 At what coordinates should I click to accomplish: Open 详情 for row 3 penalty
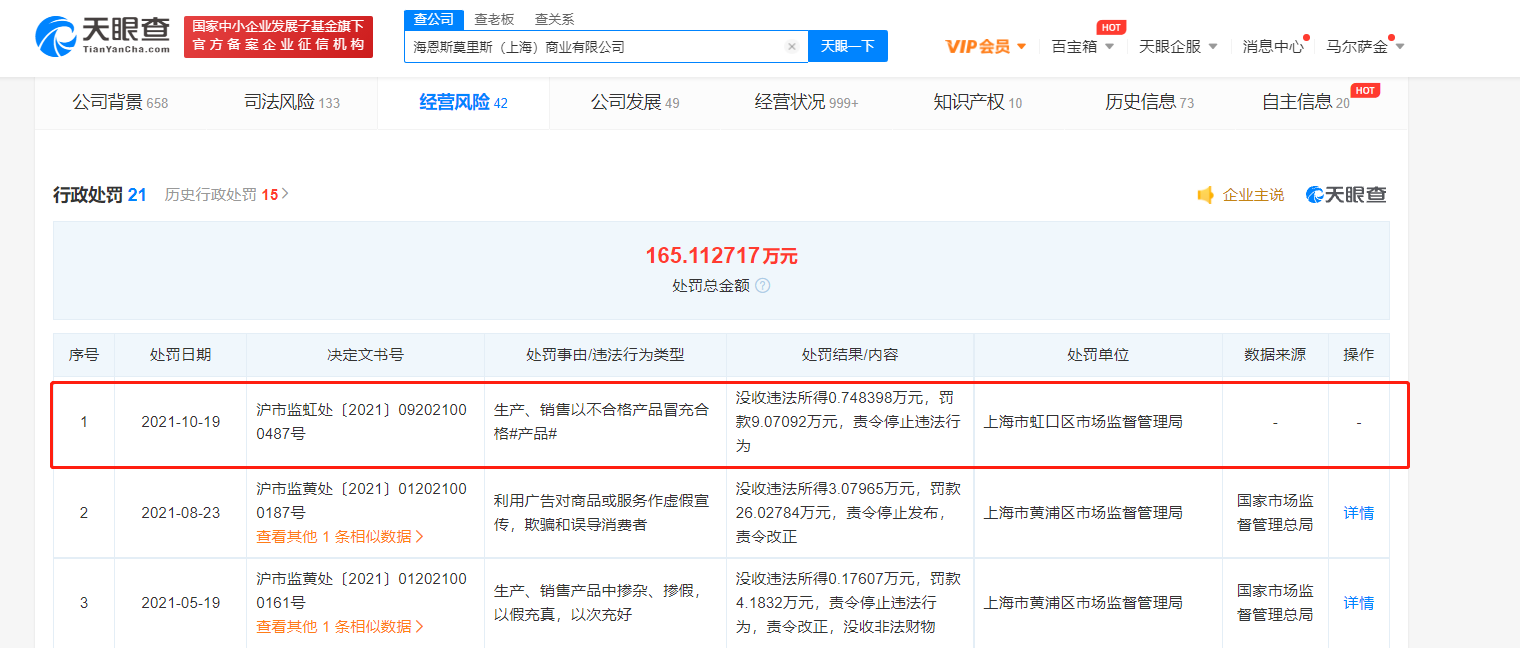[1358, 603]
